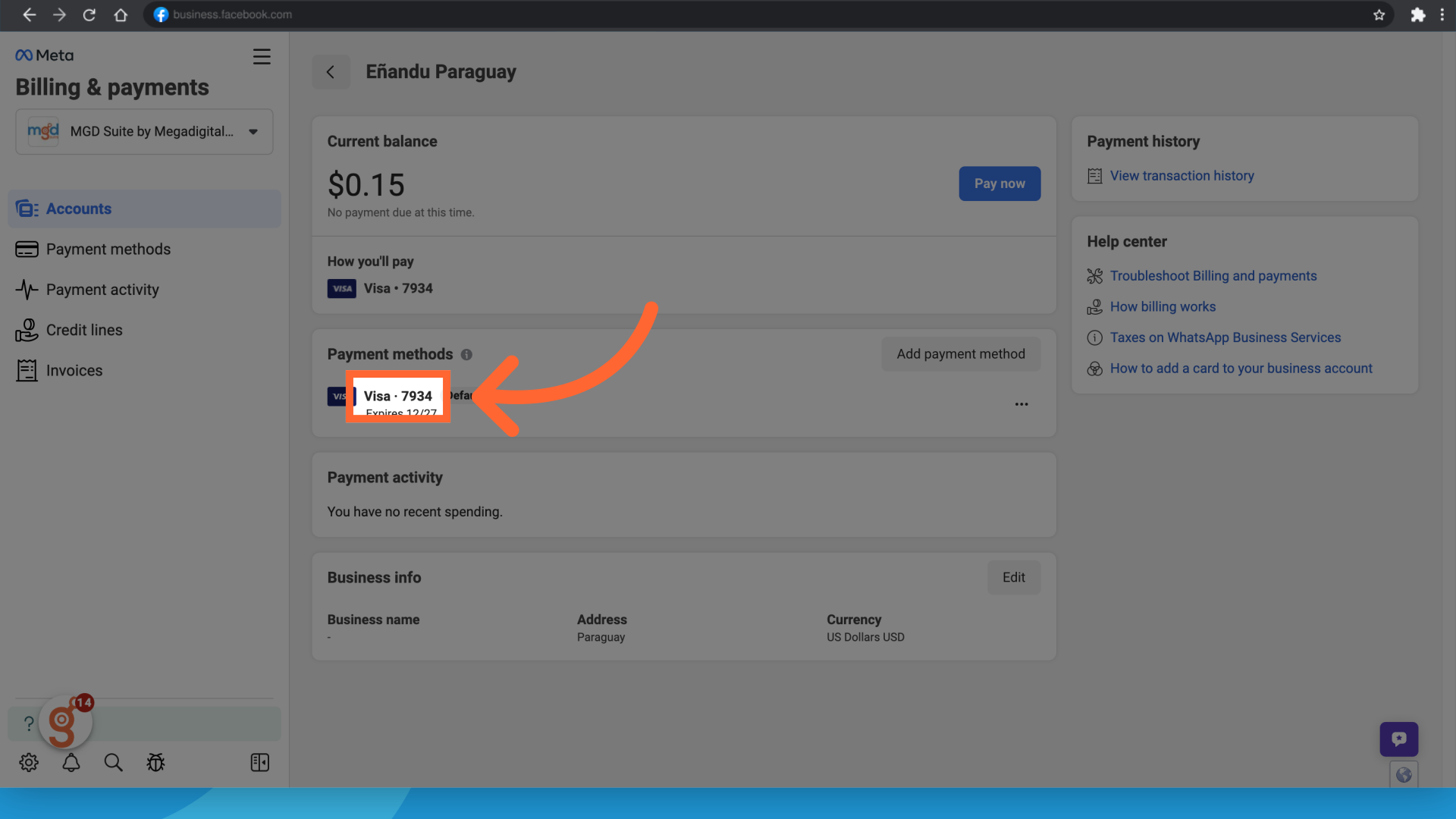Open Visa 7934 three-dot options menu
This screenshot has width=1456, height=819.
(1021, 404)
